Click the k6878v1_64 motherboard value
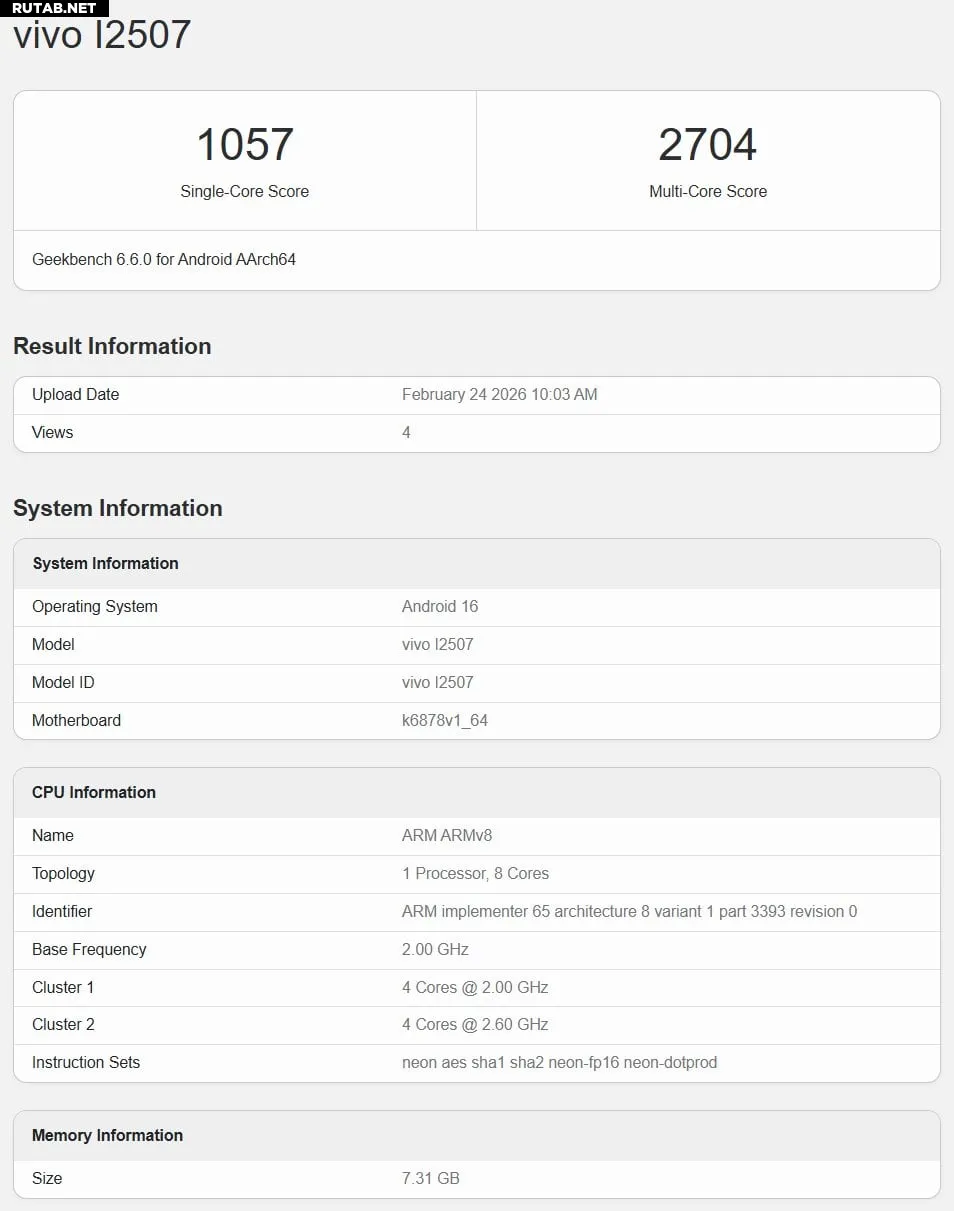This screenshot has width=954, height=1211. tap(445, 721)
